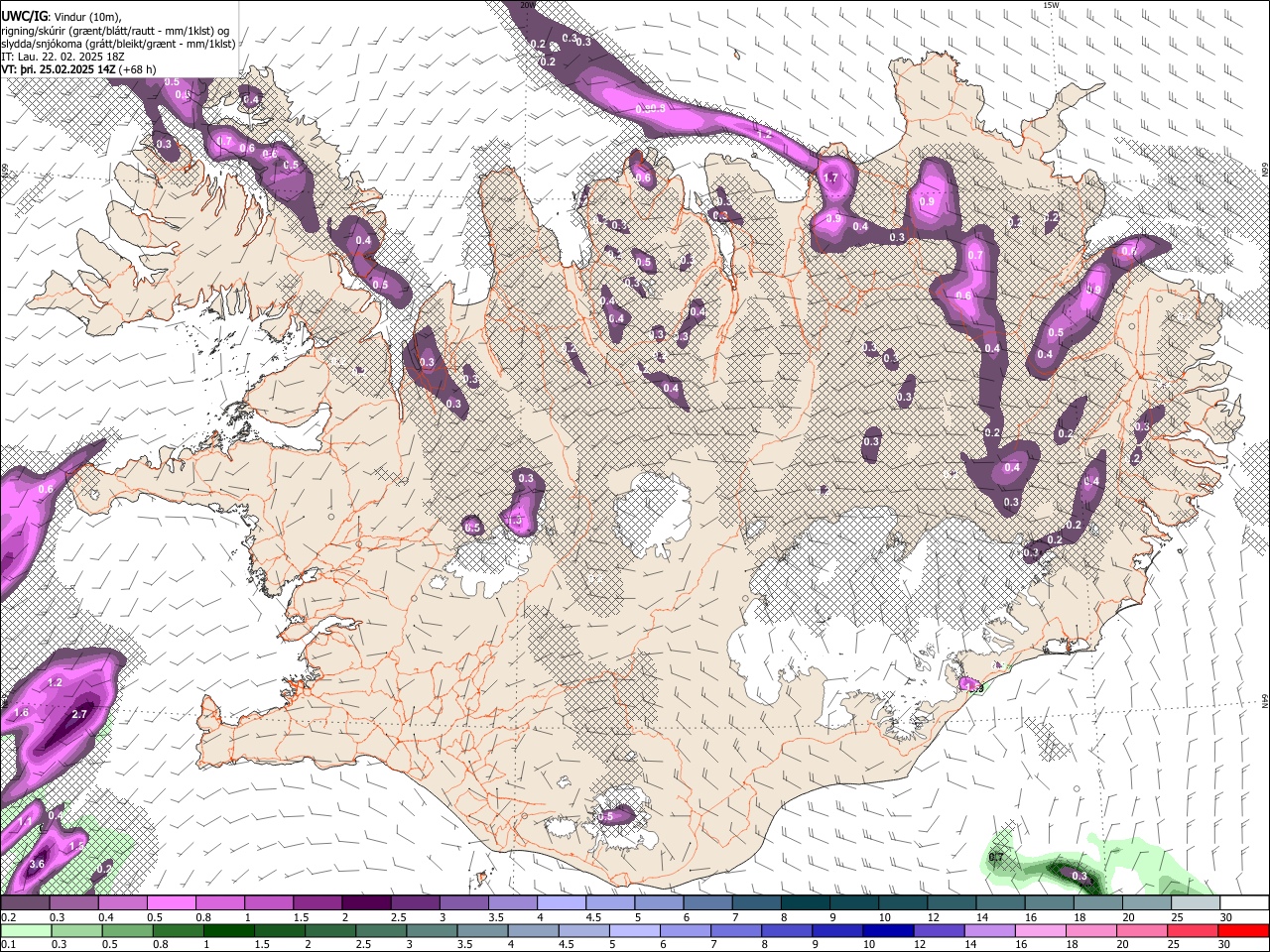Click the bright pink swatch labeled 0.5 in the top legend row
Viewport: 1270px width, 952px height.
pos(171,902)
